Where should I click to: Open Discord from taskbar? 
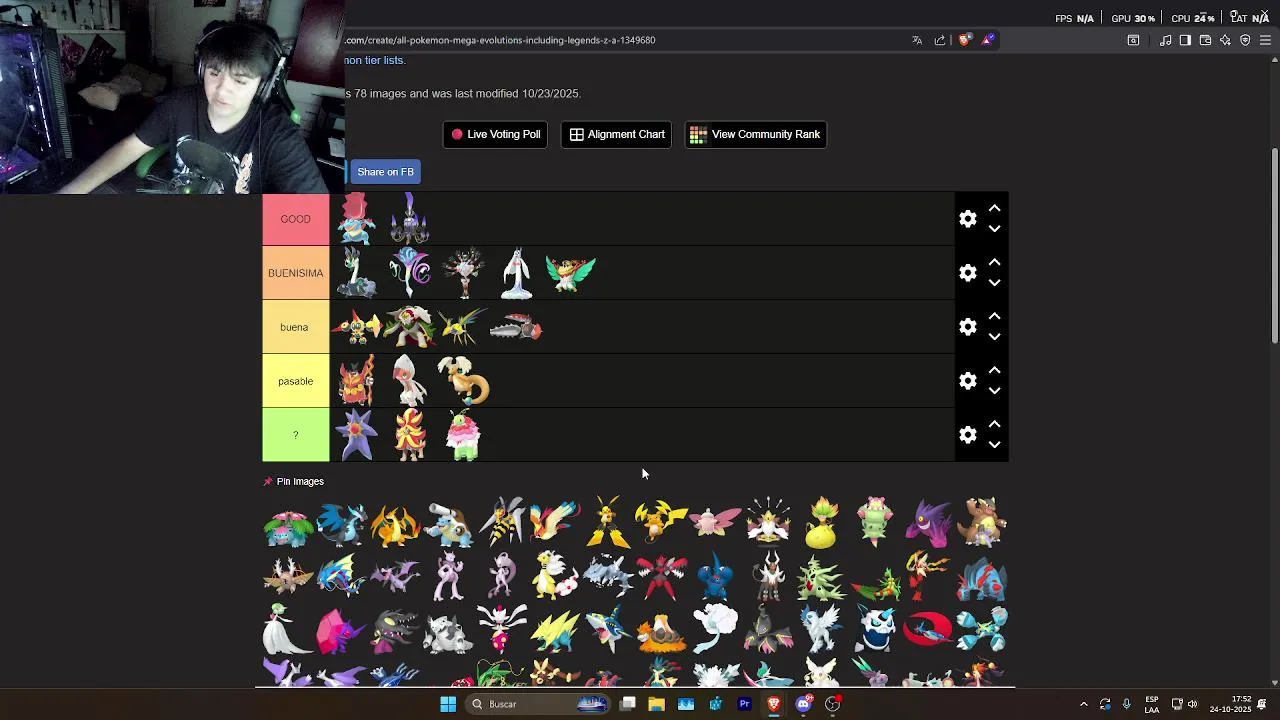point(803,704)
